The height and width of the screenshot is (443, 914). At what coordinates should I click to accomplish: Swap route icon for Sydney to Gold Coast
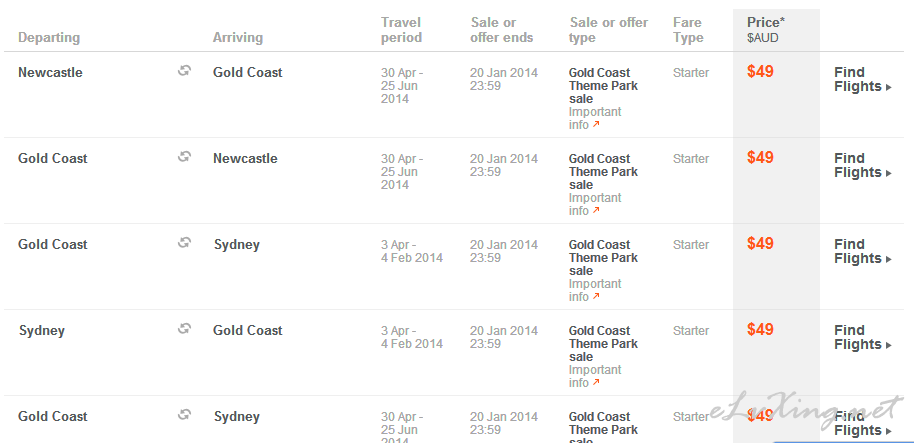pos(184,329)
